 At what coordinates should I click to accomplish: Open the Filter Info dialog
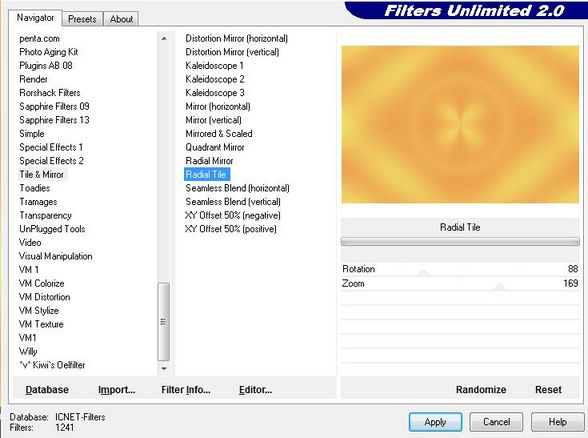[186, 390]
